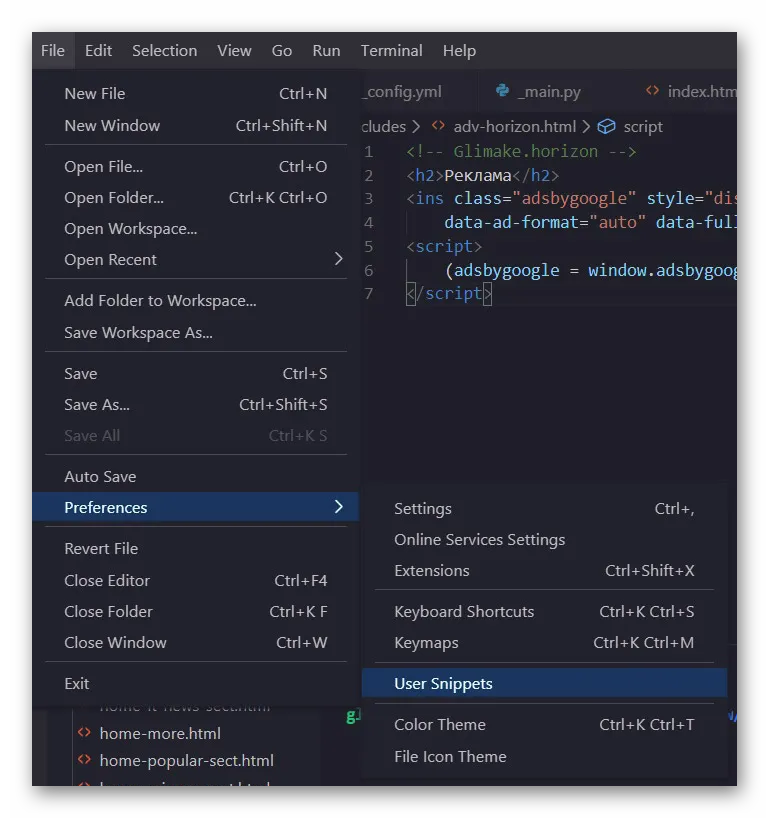Open the Edit menu

coord(98,51)
